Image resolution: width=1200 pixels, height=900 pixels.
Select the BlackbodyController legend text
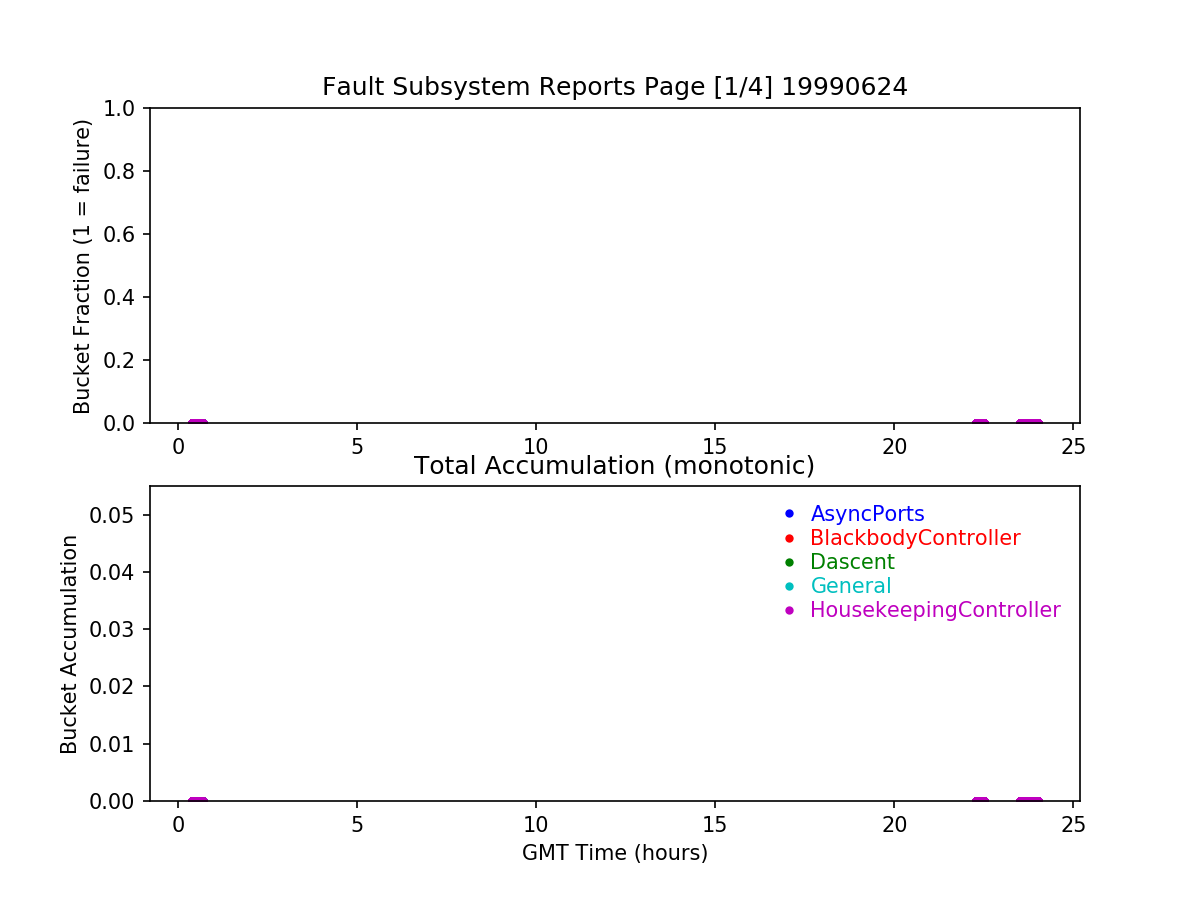[x=915, y=538]
